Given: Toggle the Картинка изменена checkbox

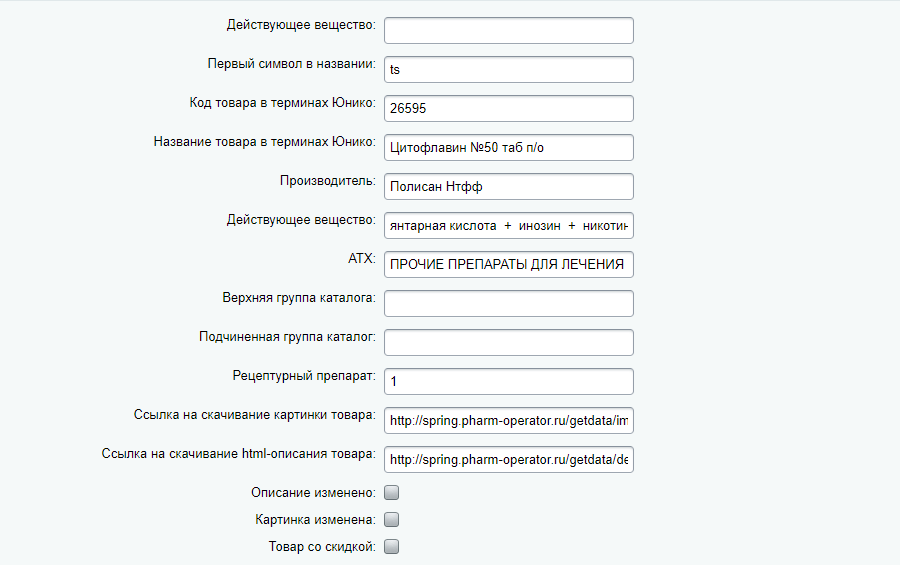Looking at the screenshot, I should pyautogui.click(x=391, y=520).
